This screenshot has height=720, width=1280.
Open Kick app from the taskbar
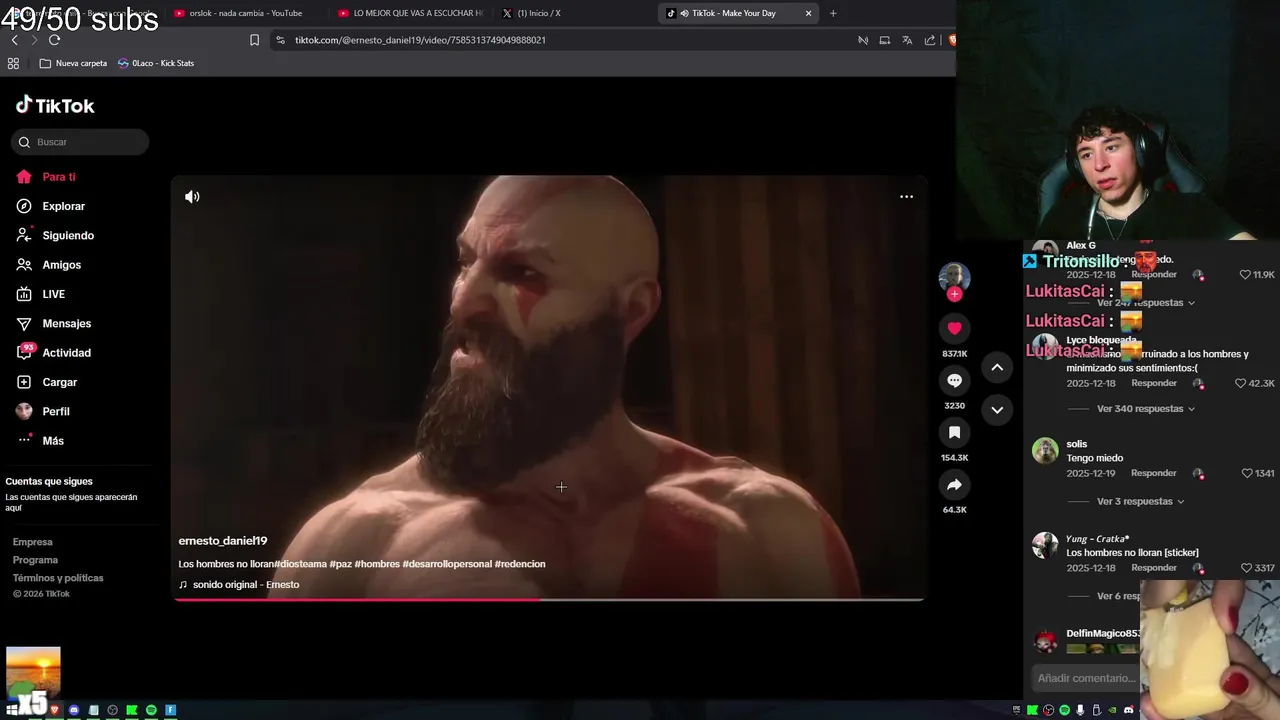pos(131,710)
